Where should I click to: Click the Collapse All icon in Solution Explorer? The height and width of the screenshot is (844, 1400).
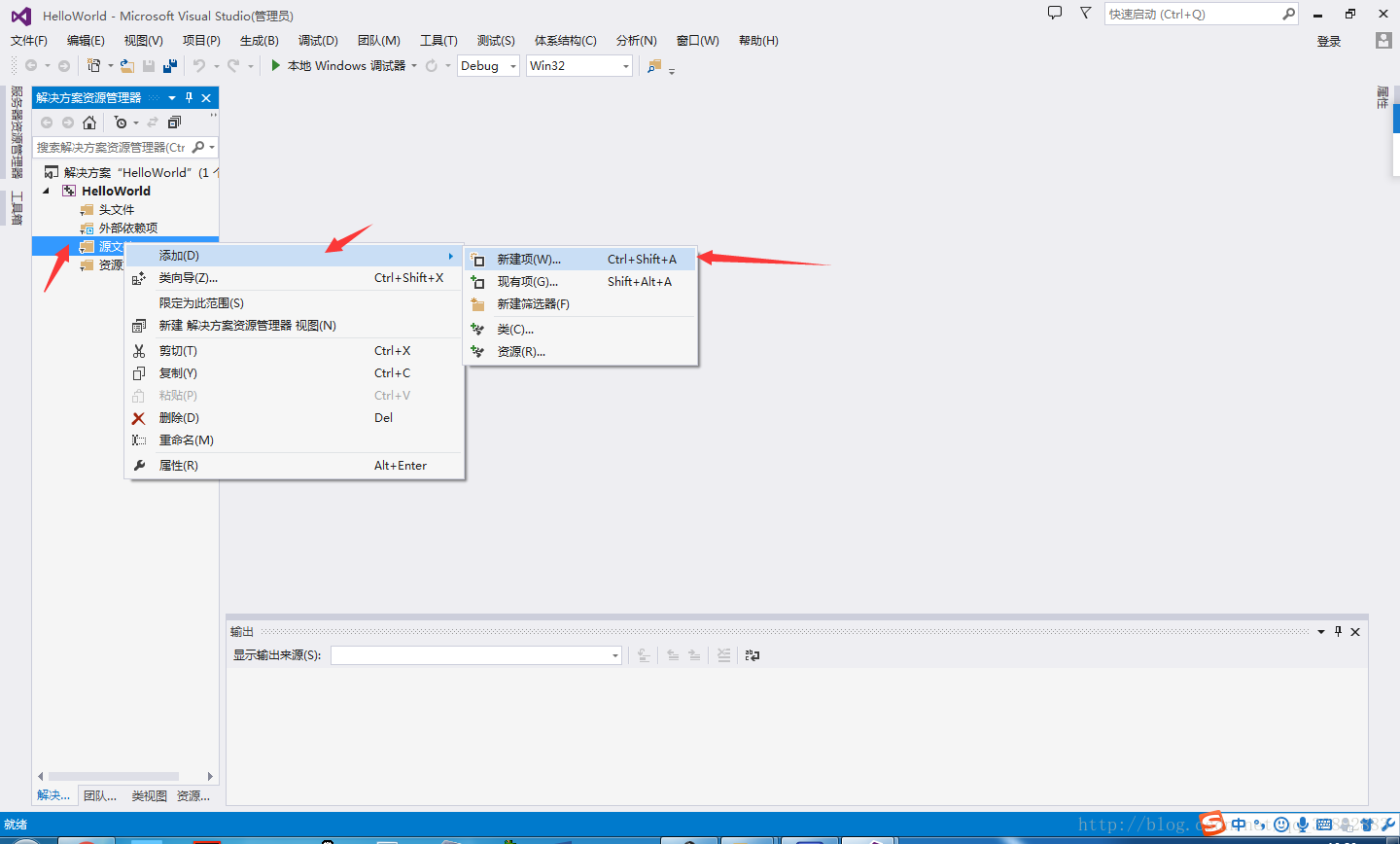coord(174,123)
